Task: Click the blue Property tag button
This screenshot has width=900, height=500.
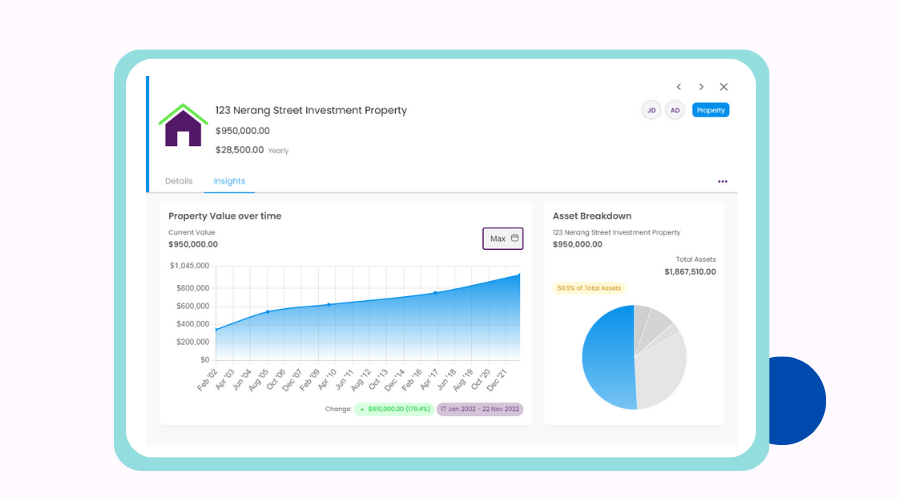Action: pos(711,110)
